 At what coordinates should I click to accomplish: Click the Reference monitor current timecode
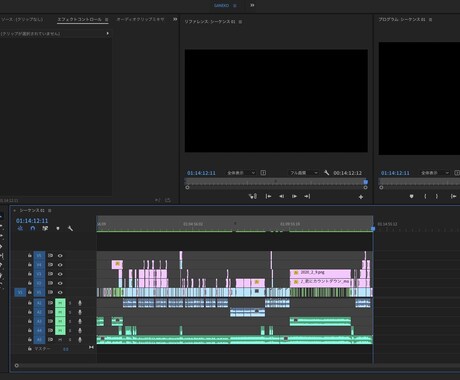[x=201, y=173]
